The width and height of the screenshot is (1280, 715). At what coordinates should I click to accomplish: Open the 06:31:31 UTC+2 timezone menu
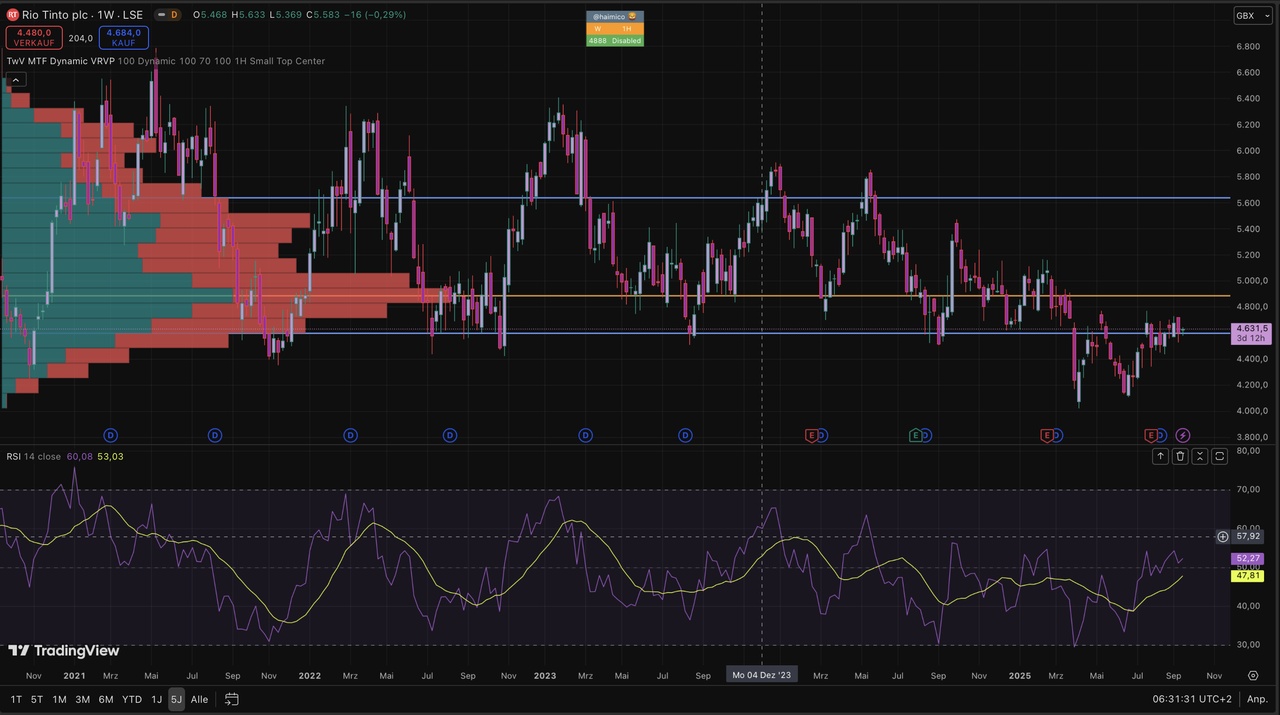pos(1192,699)
